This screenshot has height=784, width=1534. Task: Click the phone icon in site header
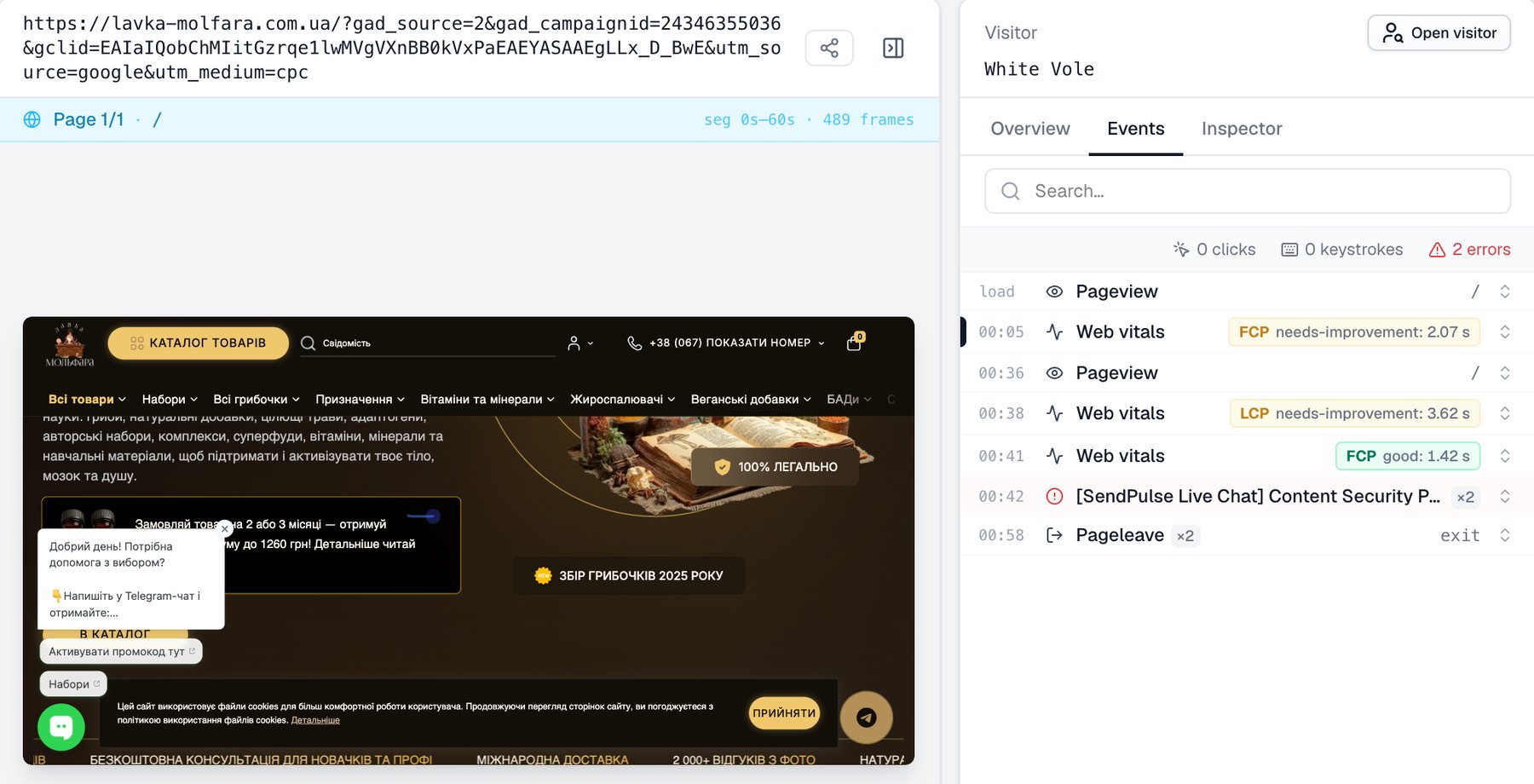(634, 343)
